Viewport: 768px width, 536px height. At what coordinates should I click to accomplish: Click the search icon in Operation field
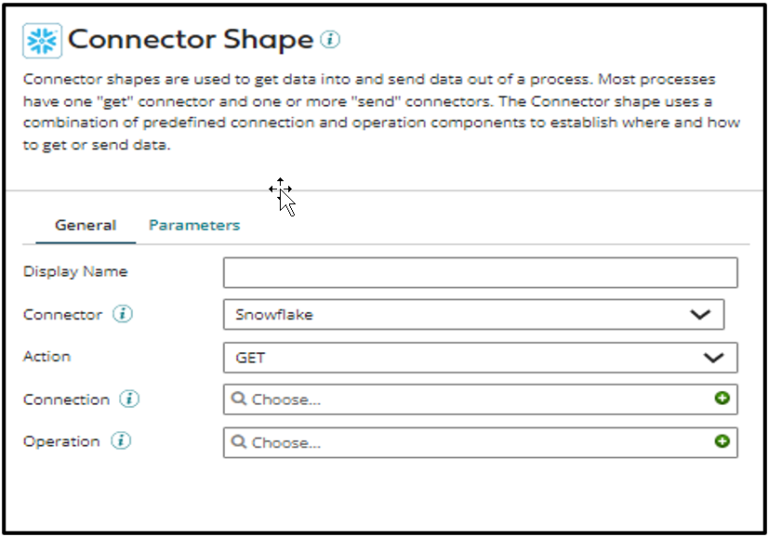(x=239, y=442)
